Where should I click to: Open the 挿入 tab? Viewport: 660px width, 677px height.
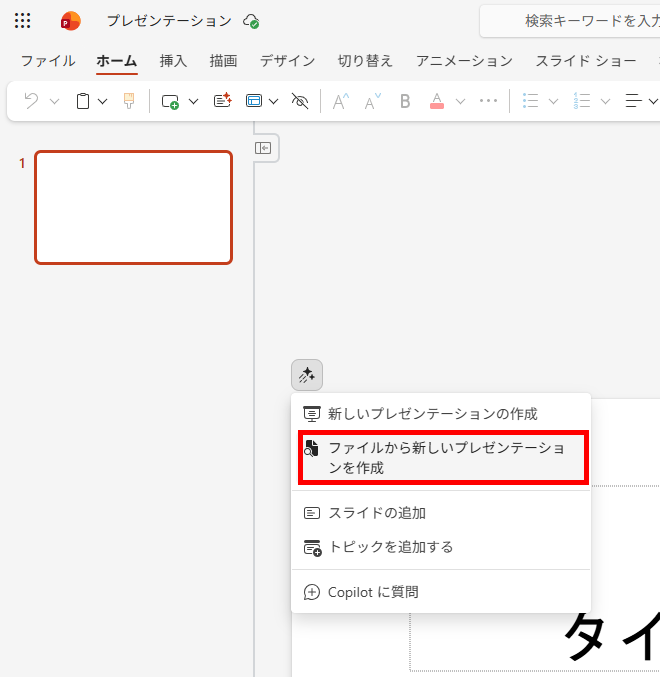pyautogui.click(x=173, y=61)
